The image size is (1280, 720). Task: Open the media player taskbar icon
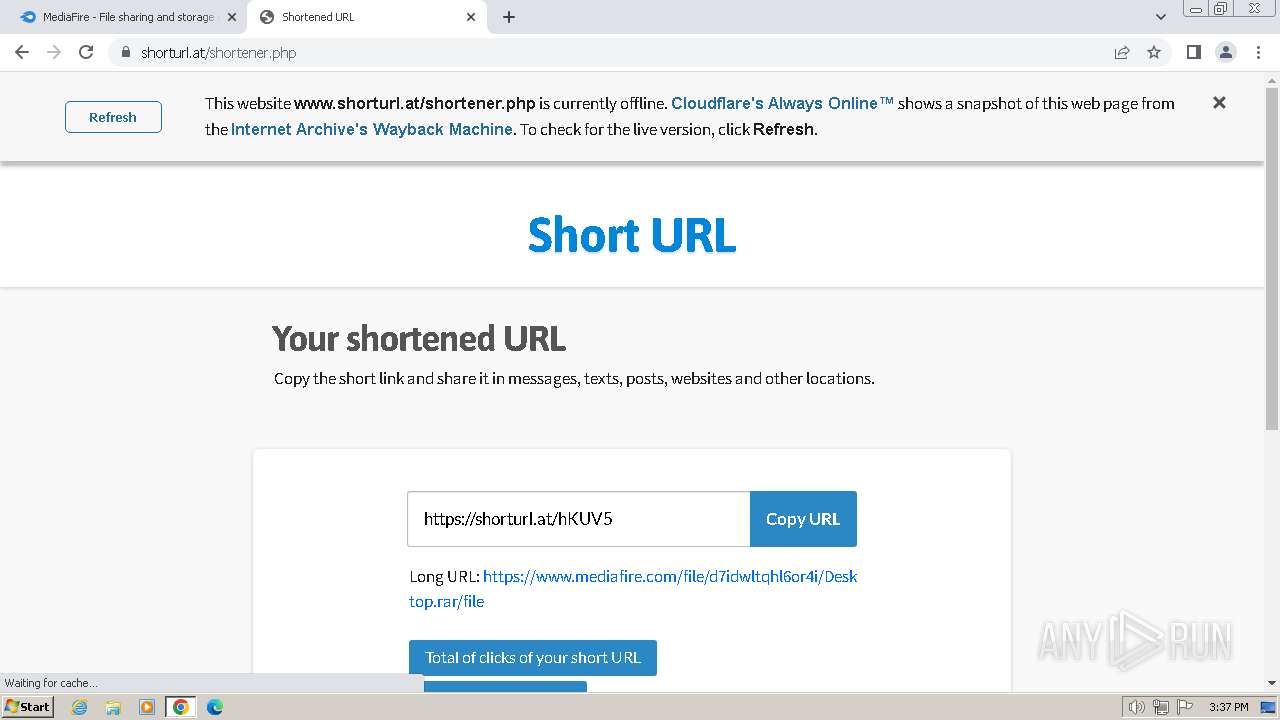147,707
